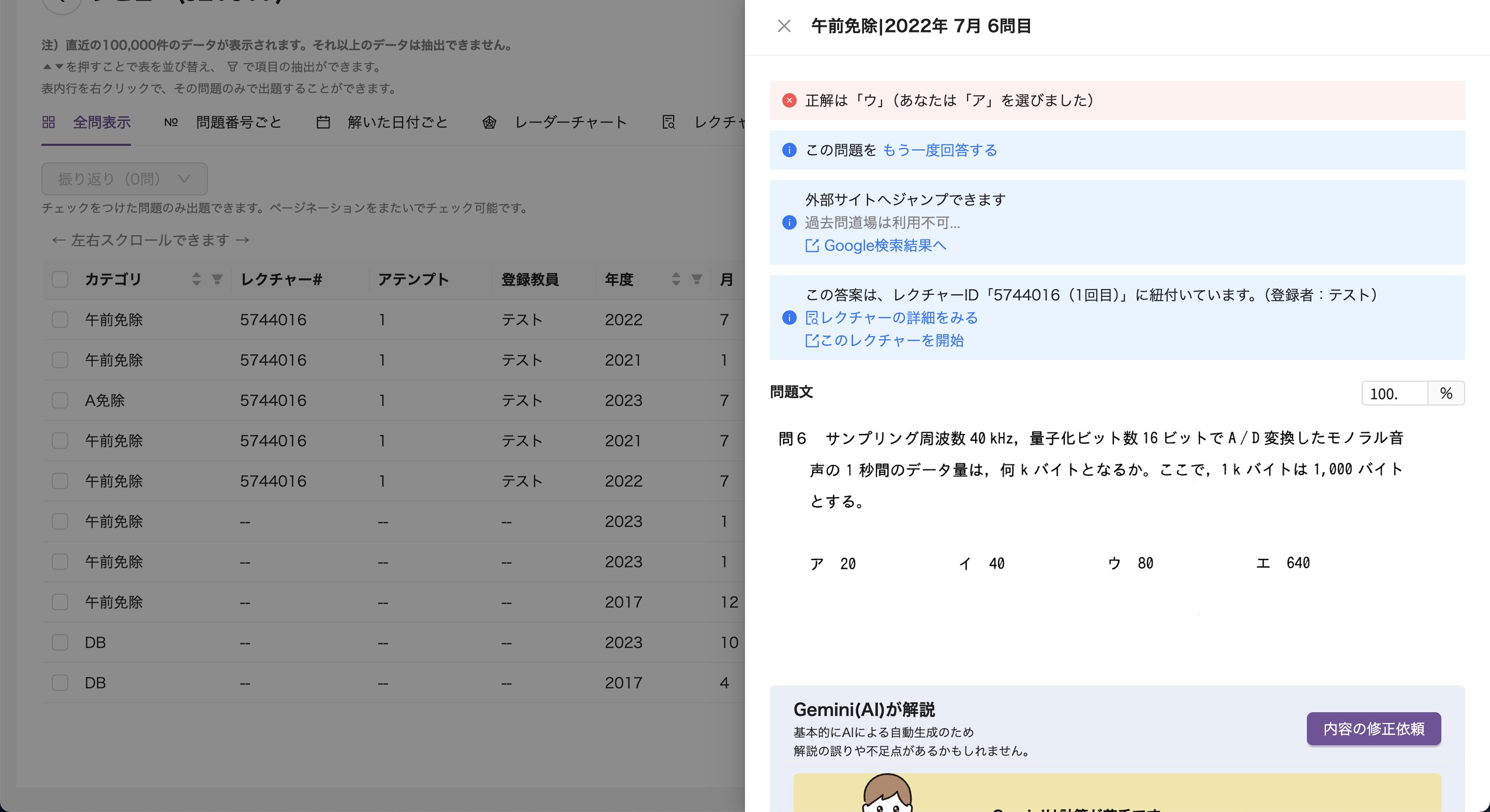Click the もう一度回答する link

pyautogui.click(x=940, y=151)
